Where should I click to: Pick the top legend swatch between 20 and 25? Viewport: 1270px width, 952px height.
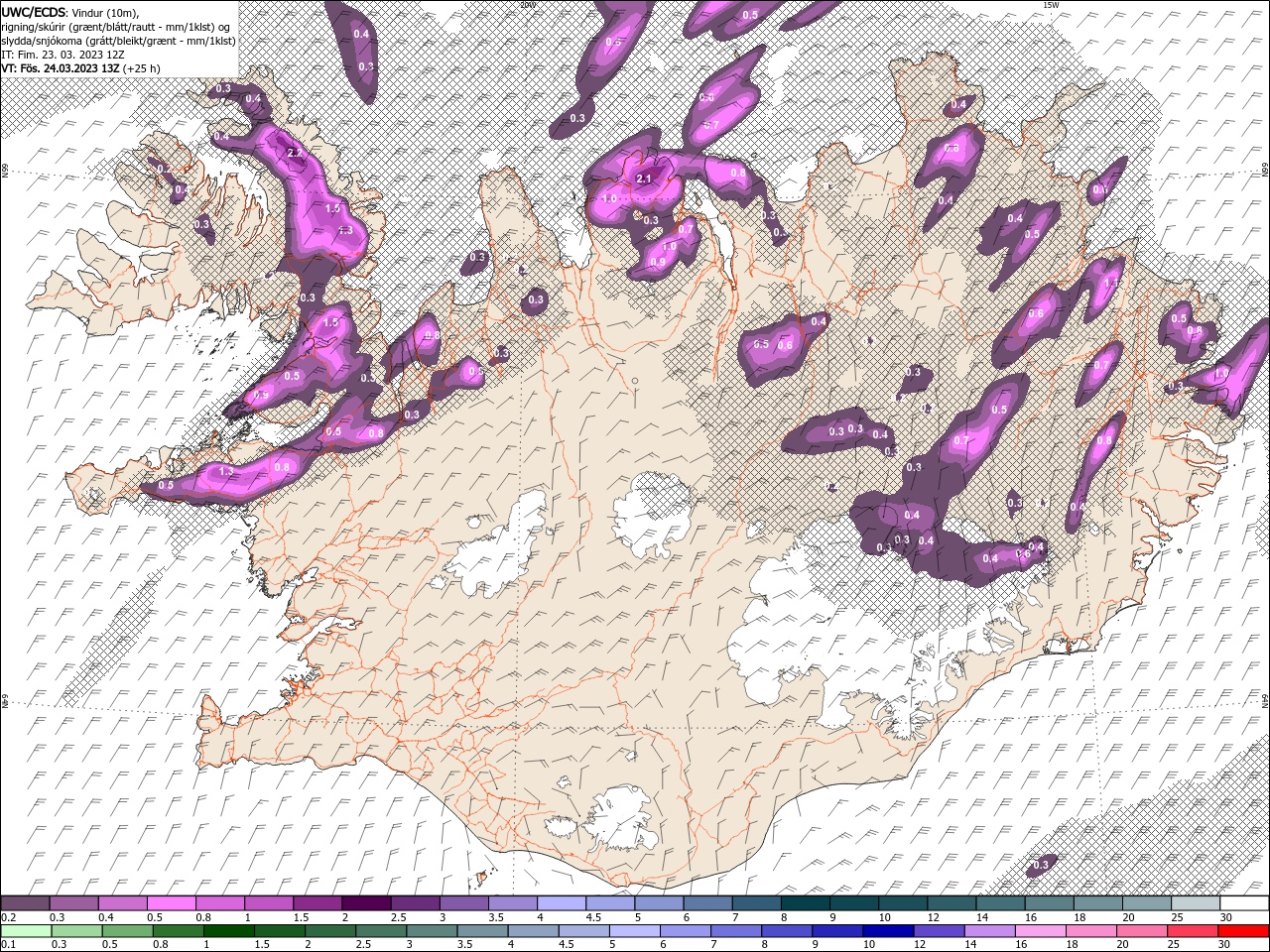1147,903
